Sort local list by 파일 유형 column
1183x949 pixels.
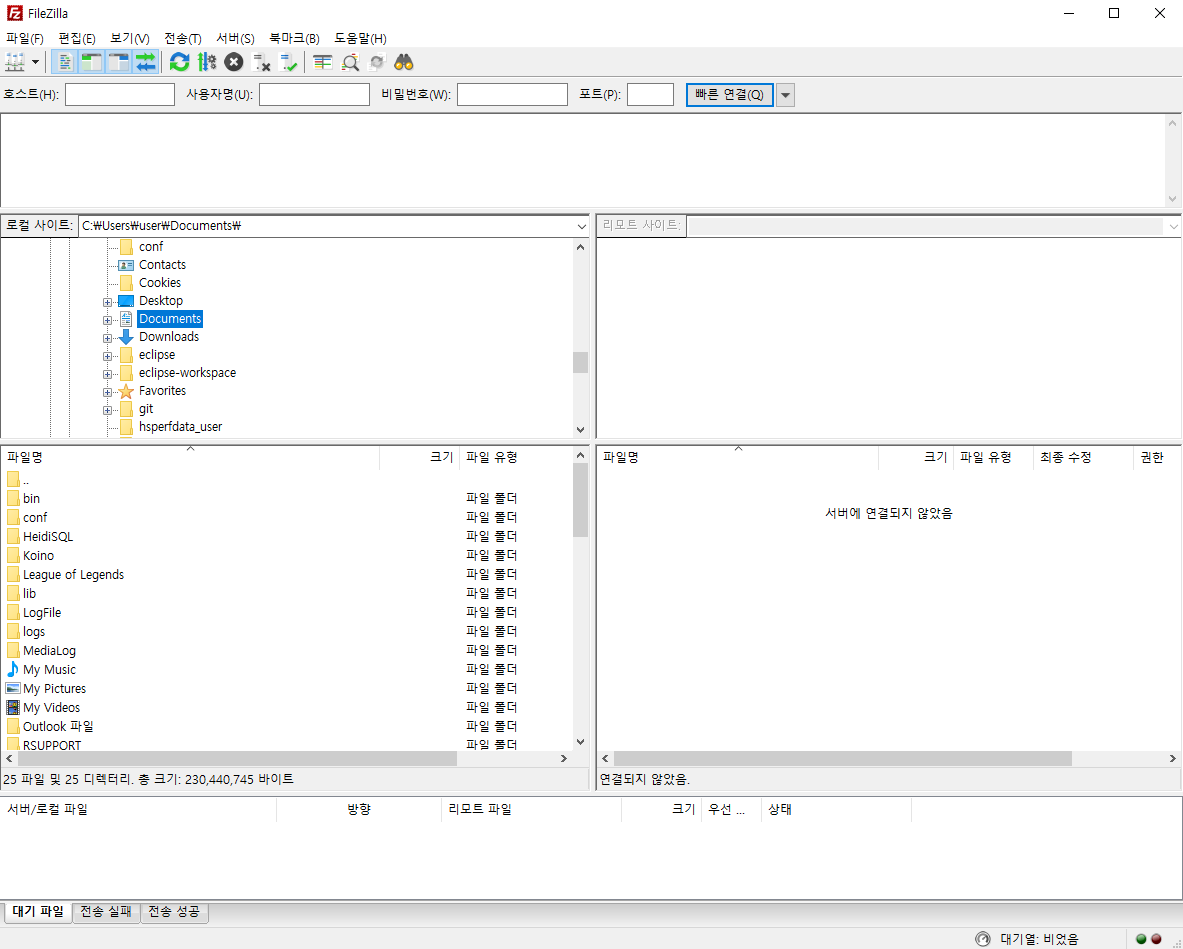[516, 457]
